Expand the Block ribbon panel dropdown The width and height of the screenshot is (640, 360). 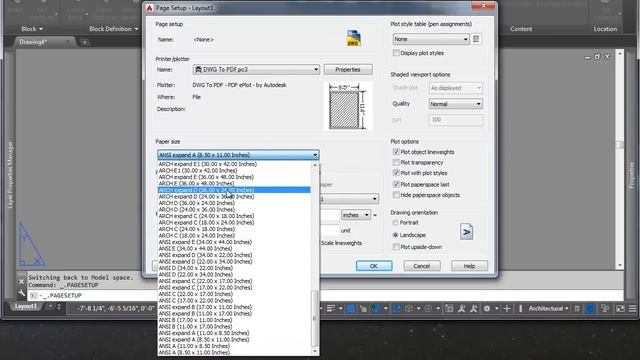tap(32, 29)
